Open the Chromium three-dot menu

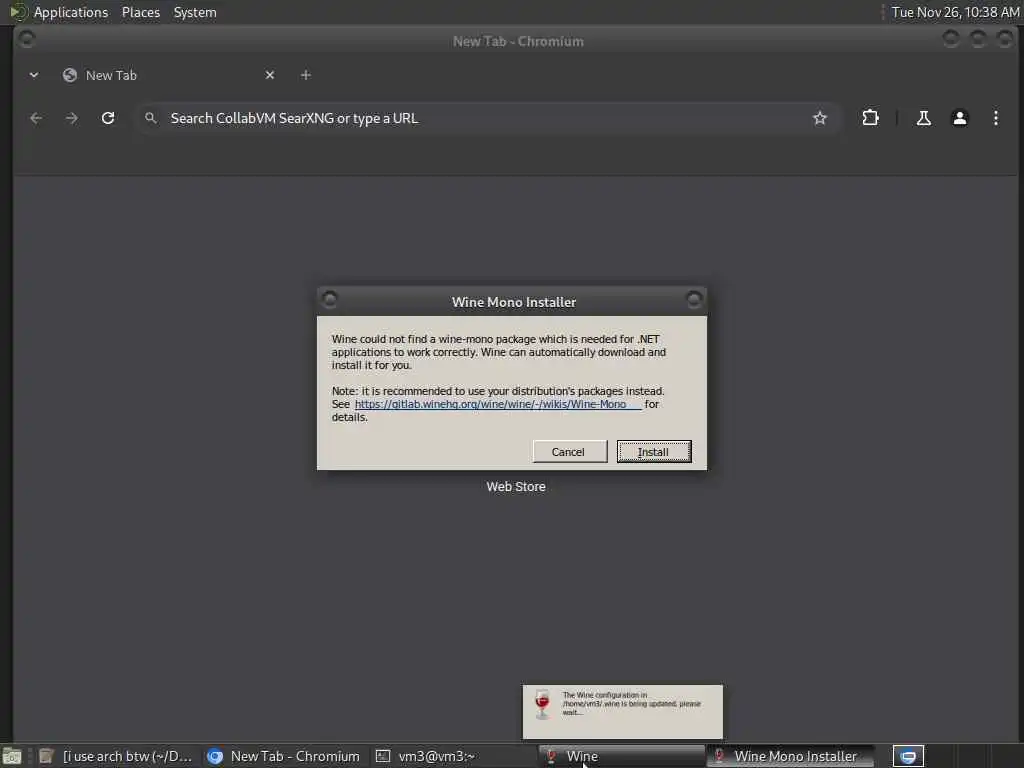coord(995,118)
